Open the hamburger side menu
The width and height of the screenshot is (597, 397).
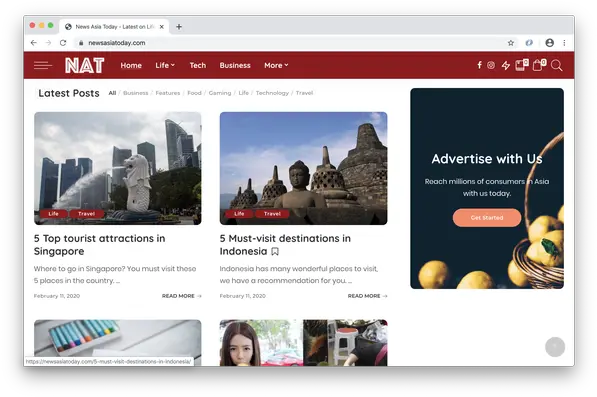point(43,65)
